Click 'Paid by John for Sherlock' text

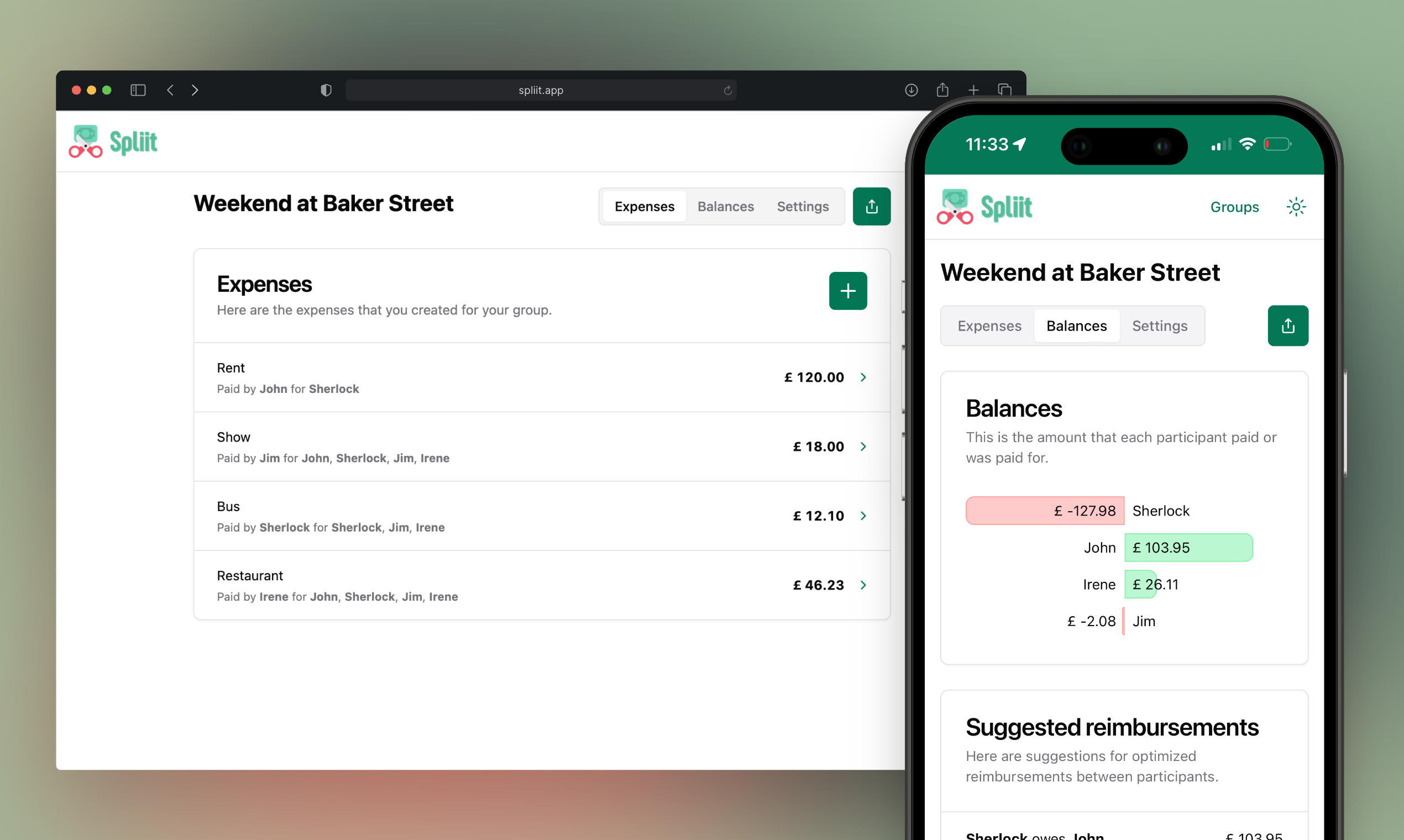pyautogui.click(x=287, y=389)
